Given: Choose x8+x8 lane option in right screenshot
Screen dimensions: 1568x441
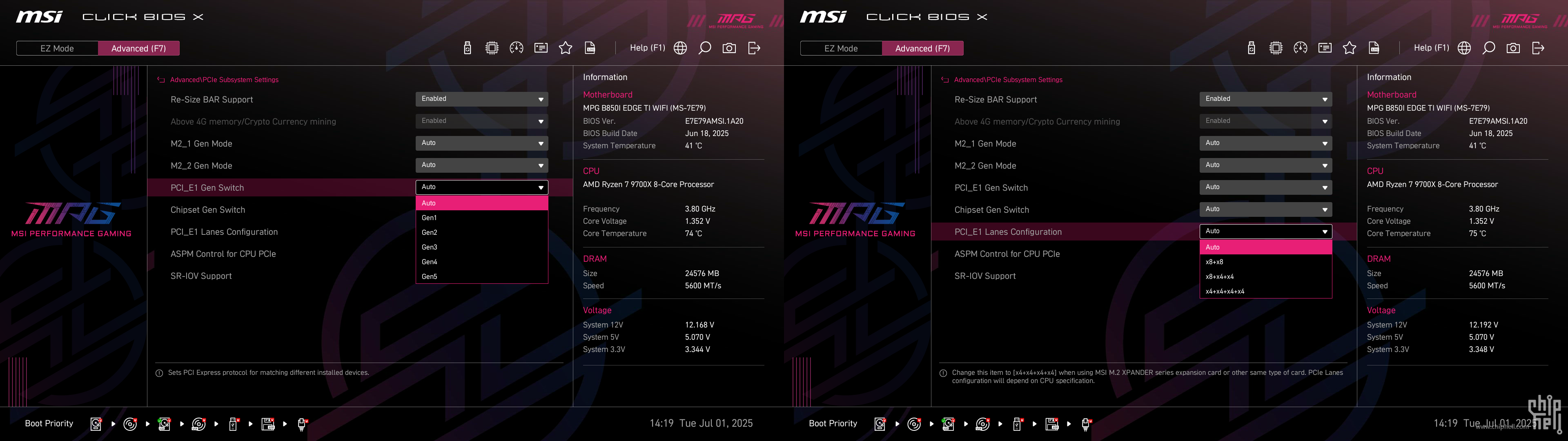Looking at the screenshot, I should [1265, 262].
